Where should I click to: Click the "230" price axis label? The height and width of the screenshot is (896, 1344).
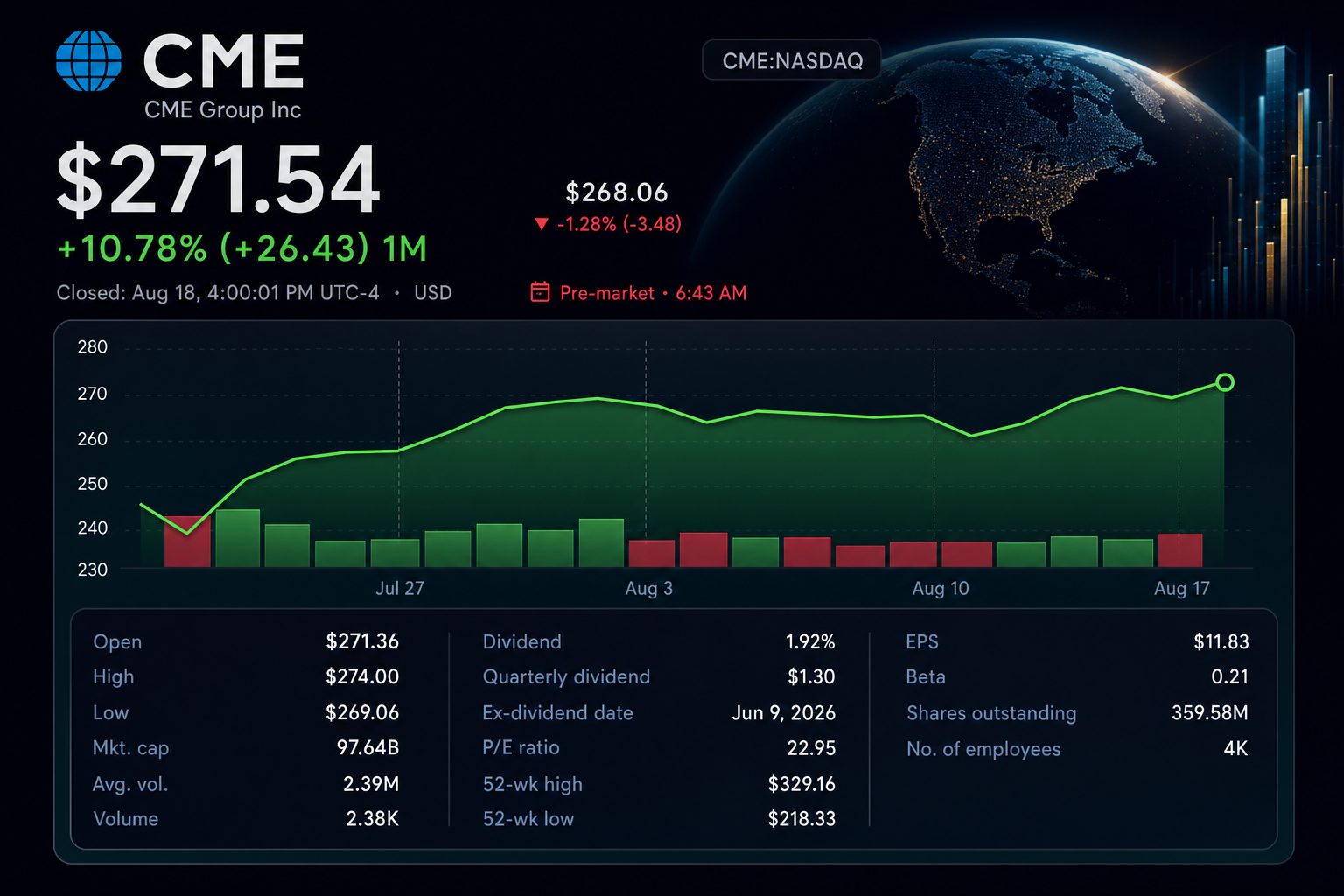pyautogui.click(x=93, y=570)
